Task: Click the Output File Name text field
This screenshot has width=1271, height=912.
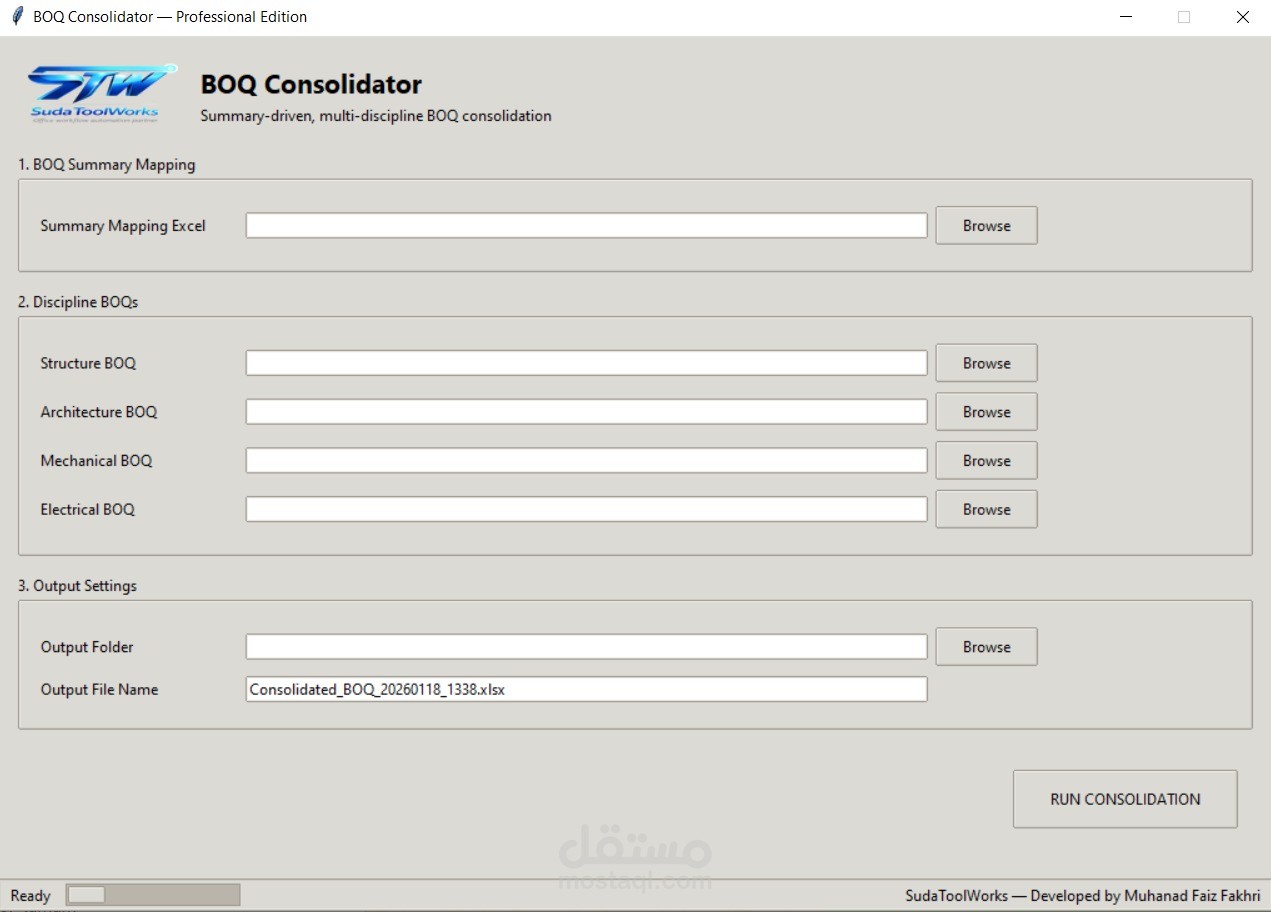Action: coord(586,689)
